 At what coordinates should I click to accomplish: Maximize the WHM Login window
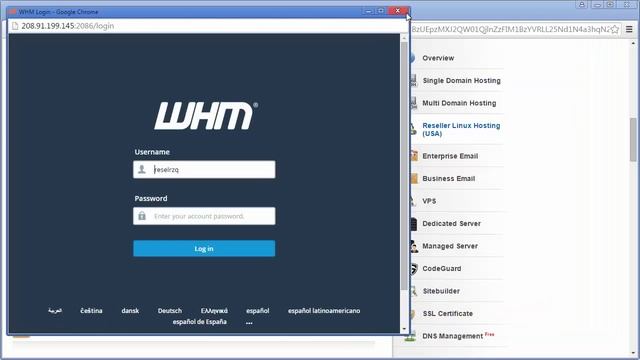click(381, 11)
